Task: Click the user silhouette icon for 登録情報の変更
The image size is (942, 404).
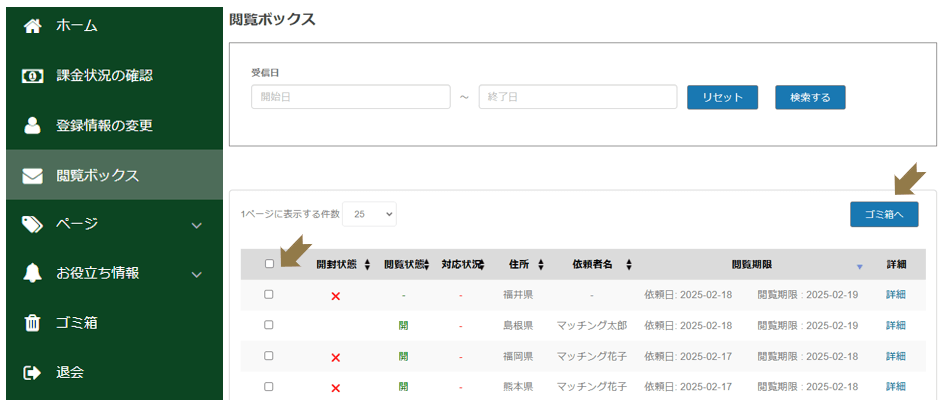Action: [32, 125]
